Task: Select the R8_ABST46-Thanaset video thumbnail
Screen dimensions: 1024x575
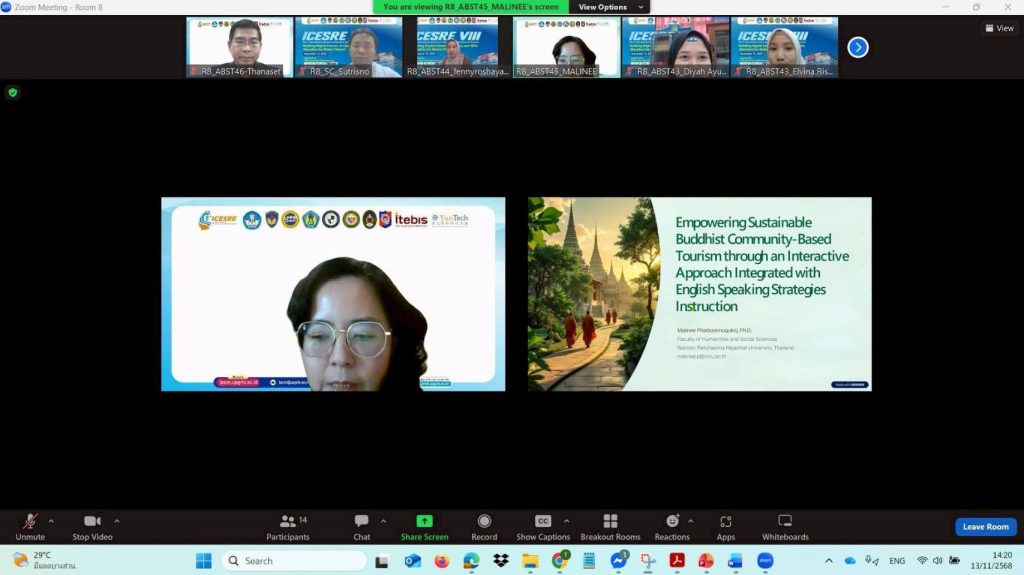Action: [239, 47]
